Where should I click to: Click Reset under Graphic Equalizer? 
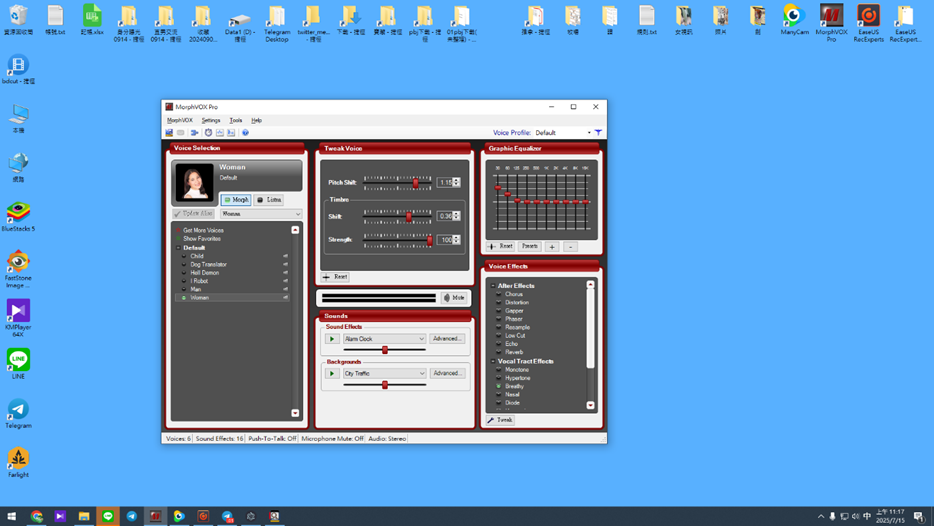(500, 246)
